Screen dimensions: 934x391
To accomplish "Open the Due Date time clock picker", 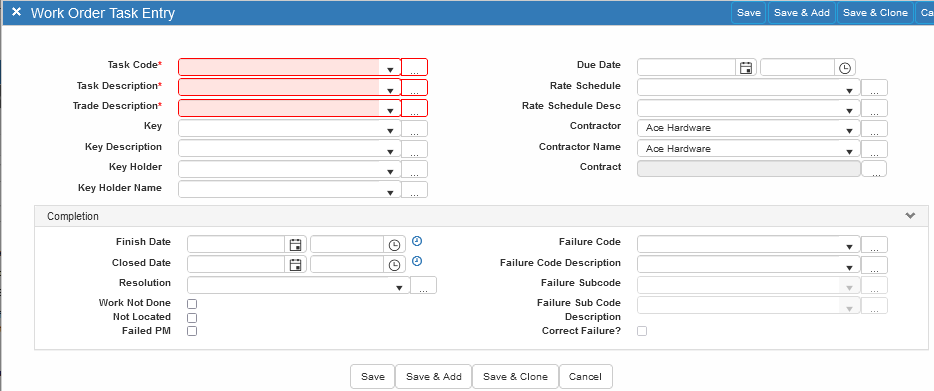I will click(845, 67).
